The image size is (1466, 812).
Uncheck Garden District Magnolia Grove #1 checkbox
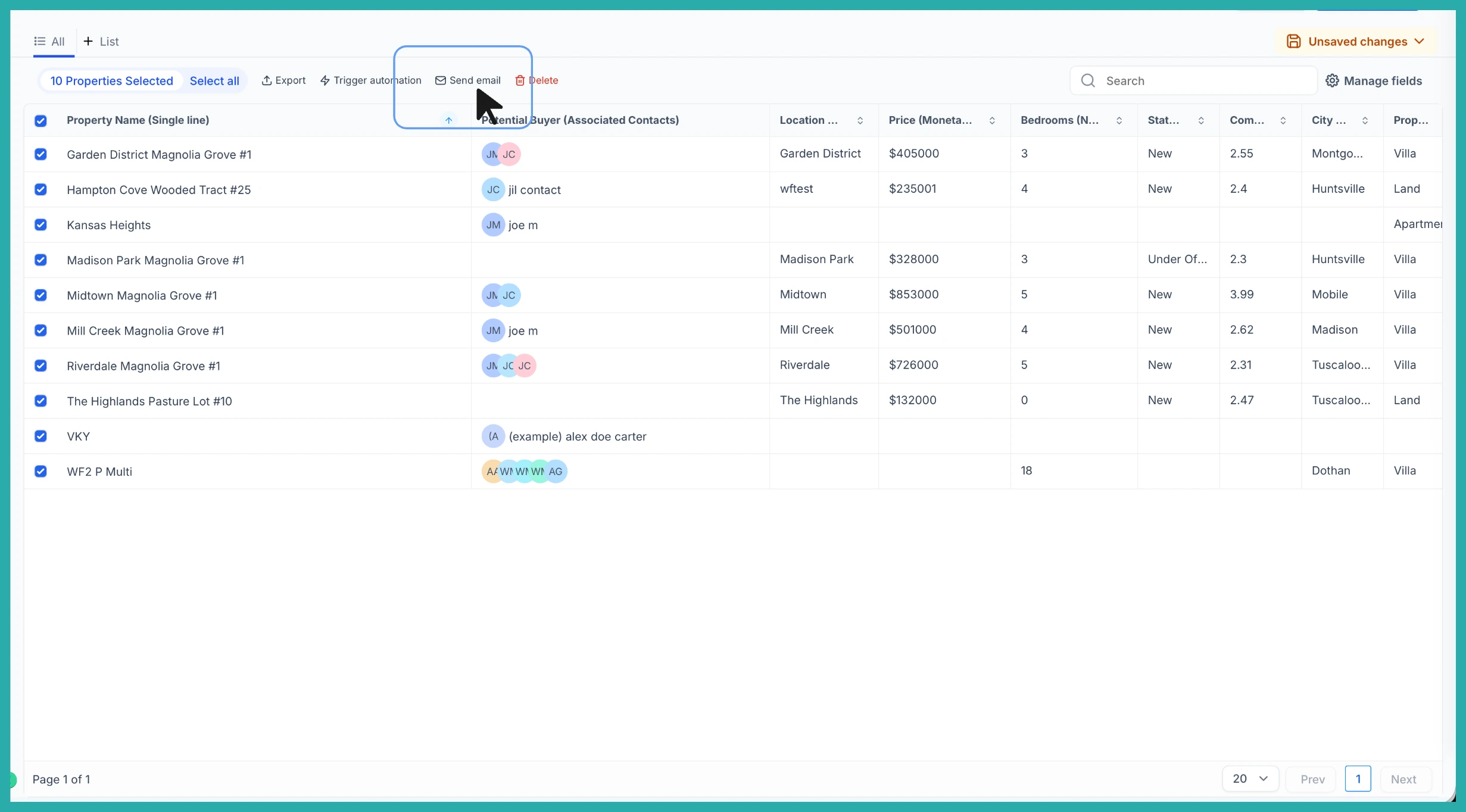pyautogui.click(x=40, y=154)
